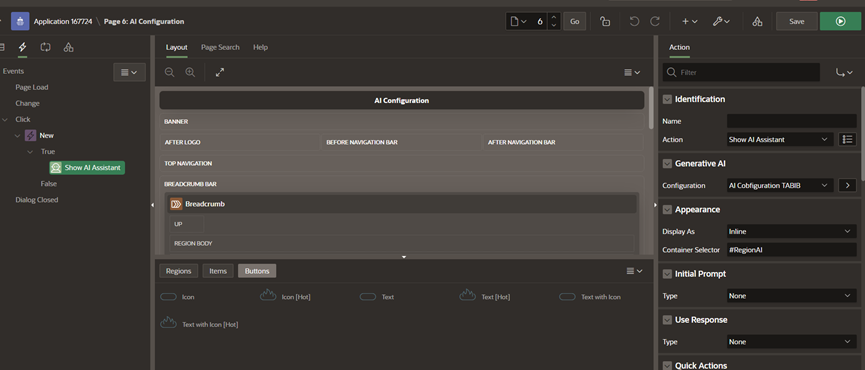Viewport: 865px width, 370px height.
Task: Collapse the Identification section
Action: click(667, 99)
